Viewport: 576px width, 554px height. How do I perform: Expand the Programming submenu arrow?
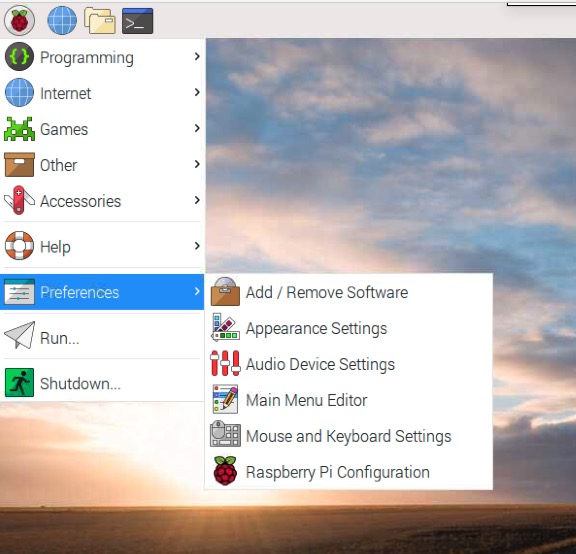[197, 56]
